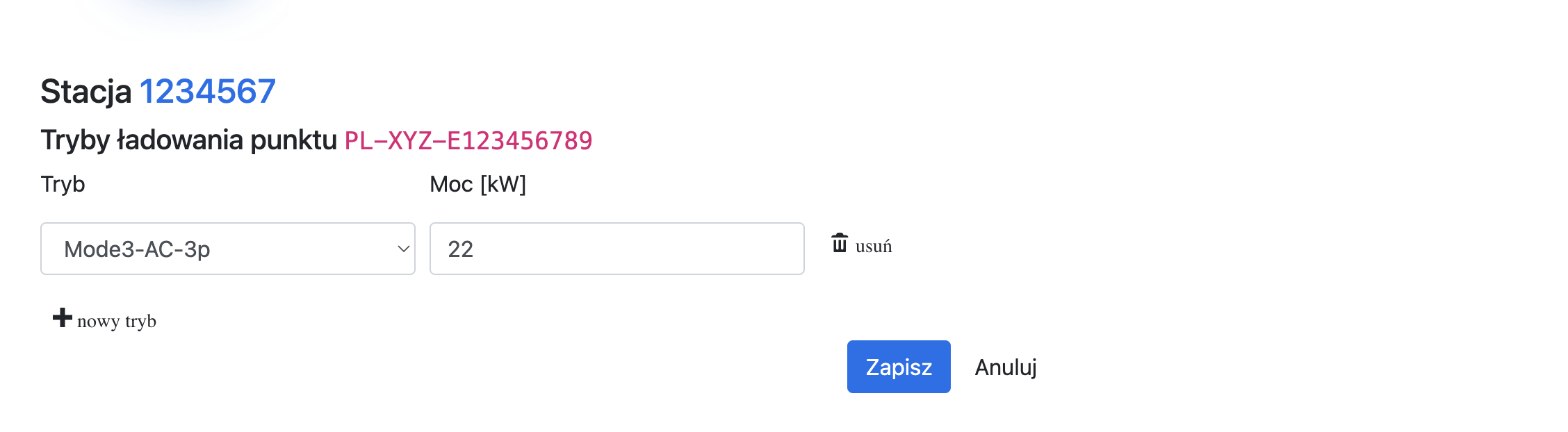Click the kW unit in the Moc label
The width and height of the screenshot is (1568, 432).
pyautogui.click(x=503, y=184)
